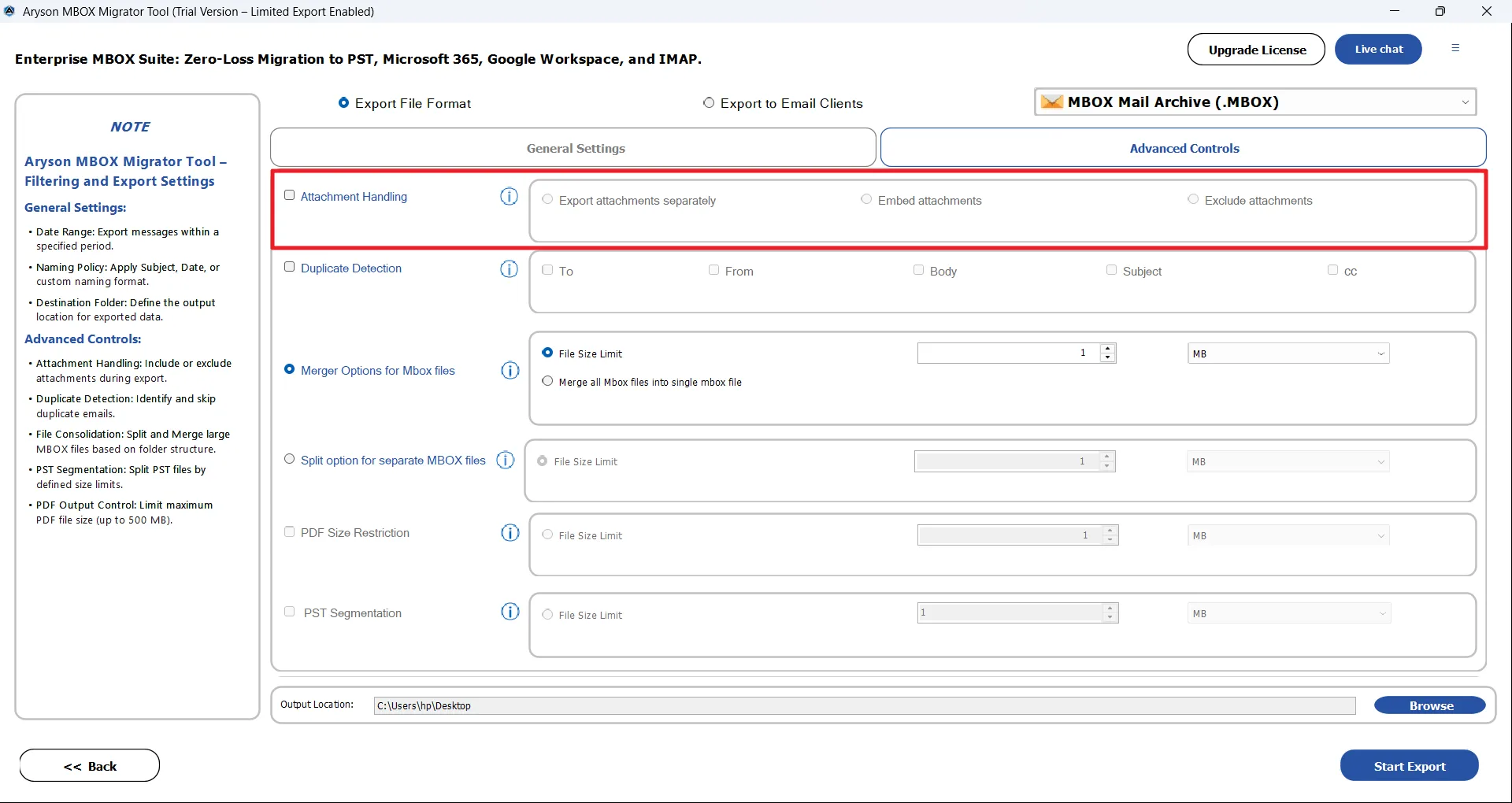
Task: Increase PDF file size limit value
Action: pyautogui.click(x=1110, y=530)
